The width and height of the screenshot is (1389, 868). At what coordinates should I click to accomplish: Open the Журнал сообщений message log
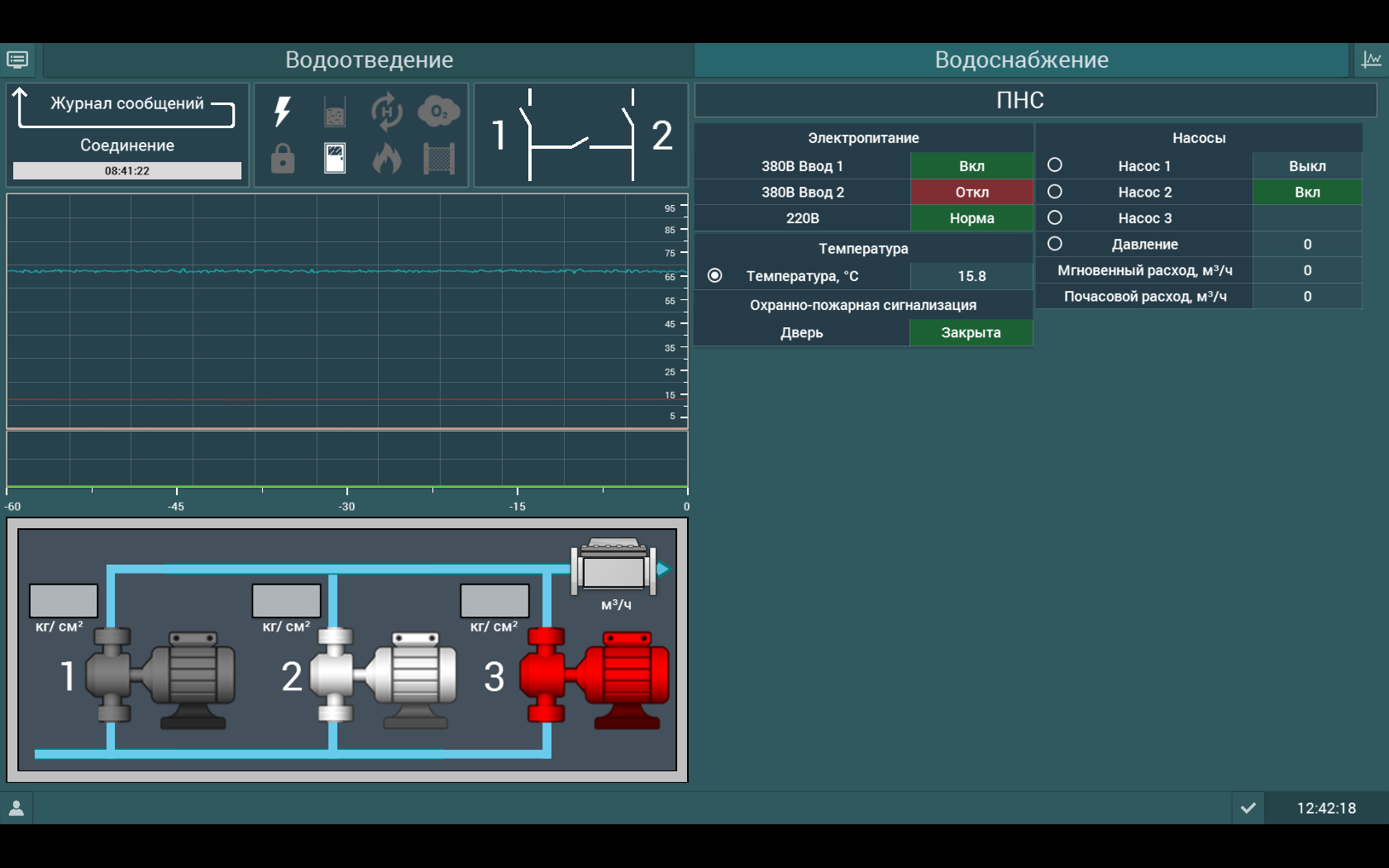[x=126, y=104]
